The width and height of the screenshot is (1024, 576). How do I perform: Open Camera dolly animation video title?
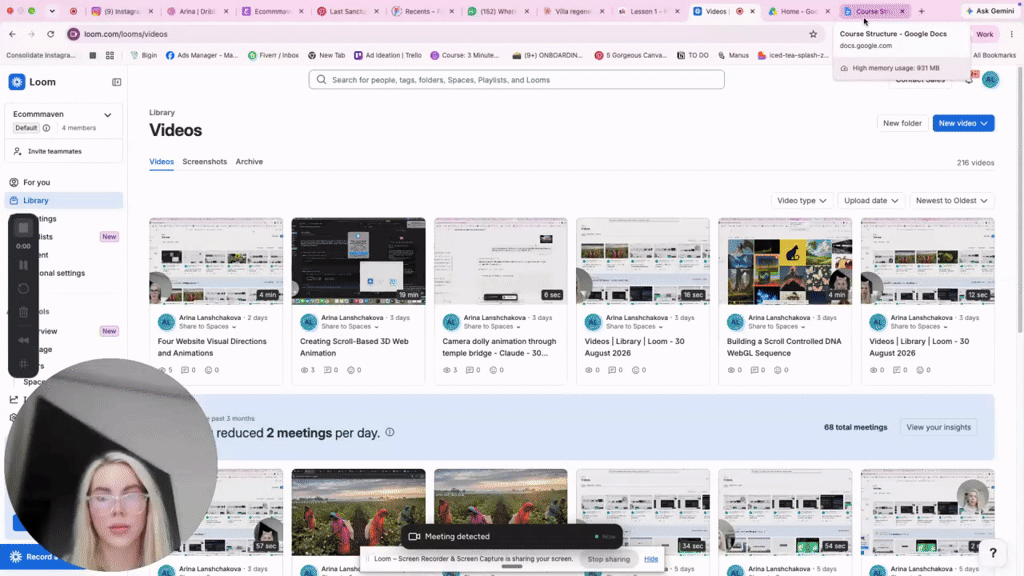pos(499,347)
